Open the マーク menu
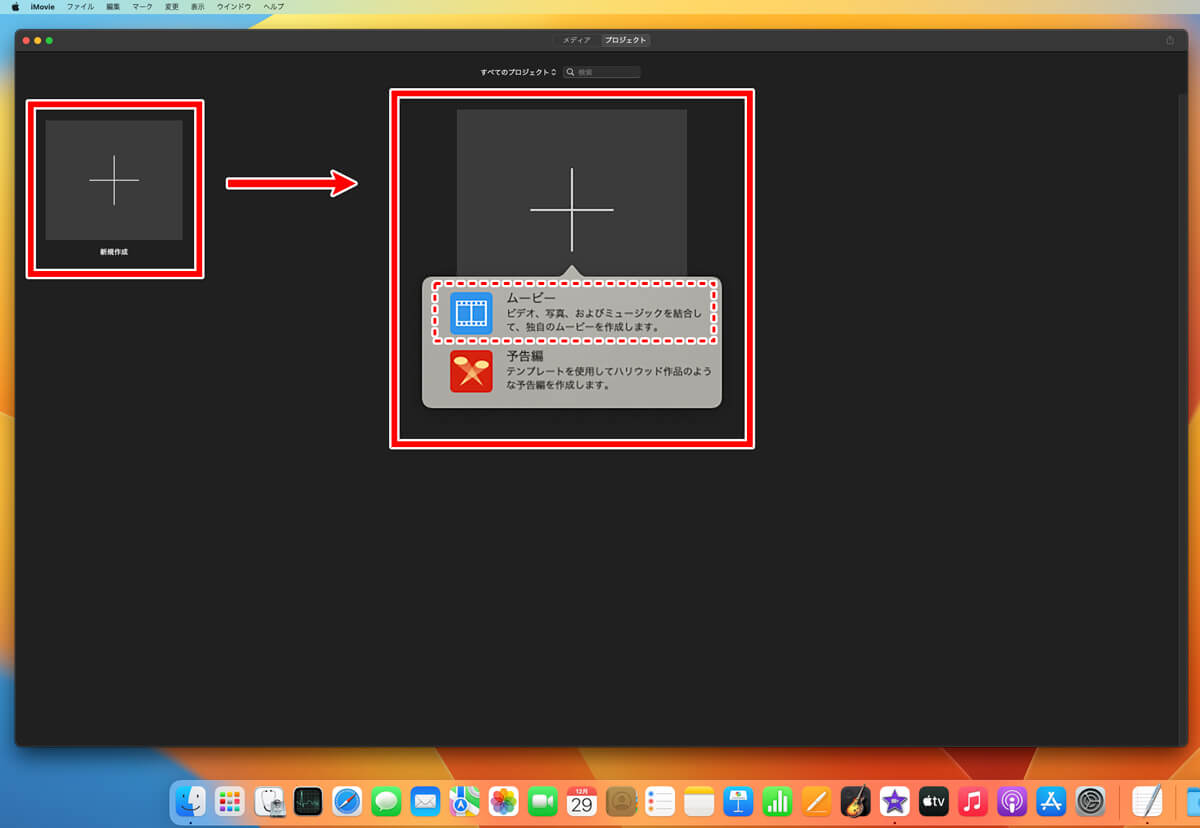Viewport: 1200px width, 828px height. point(142,6)
